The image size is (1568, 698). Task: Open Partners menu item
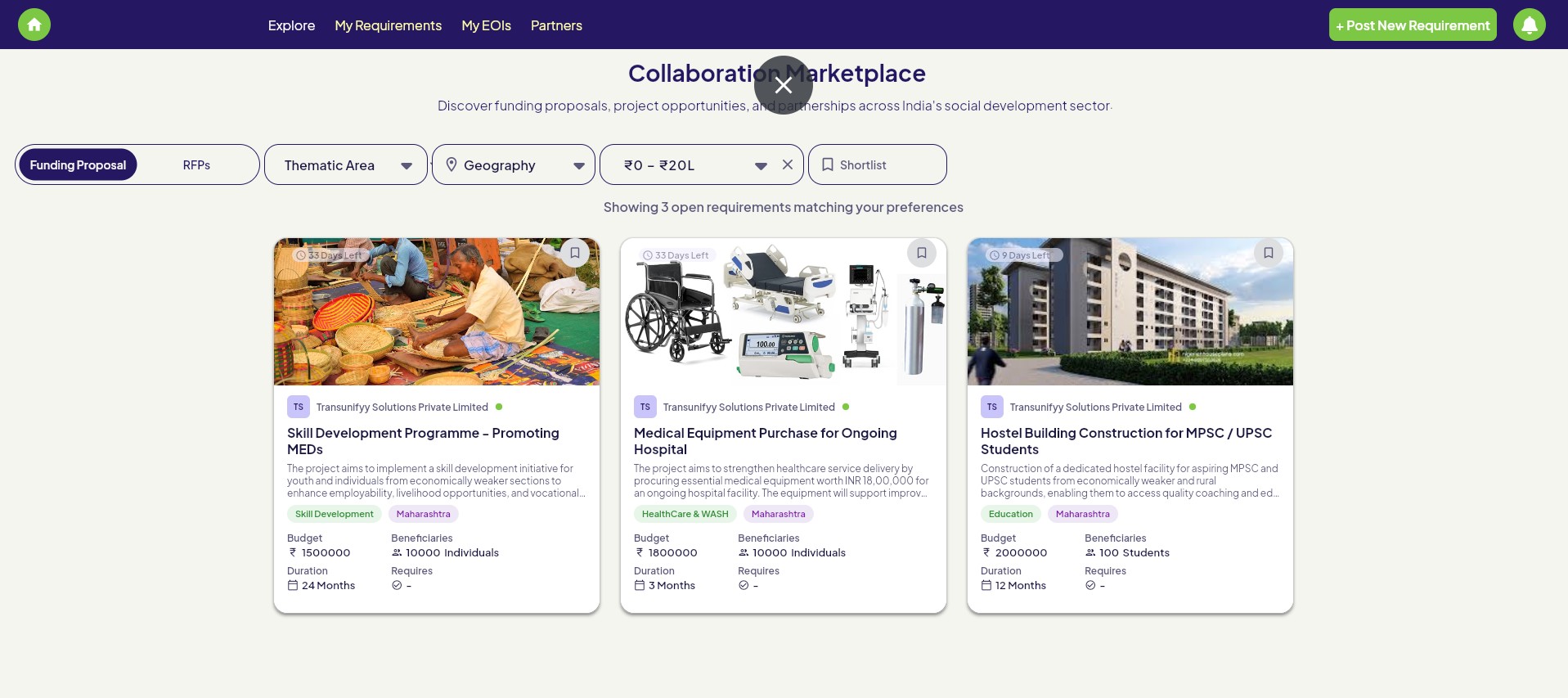[x=556, y=25]
